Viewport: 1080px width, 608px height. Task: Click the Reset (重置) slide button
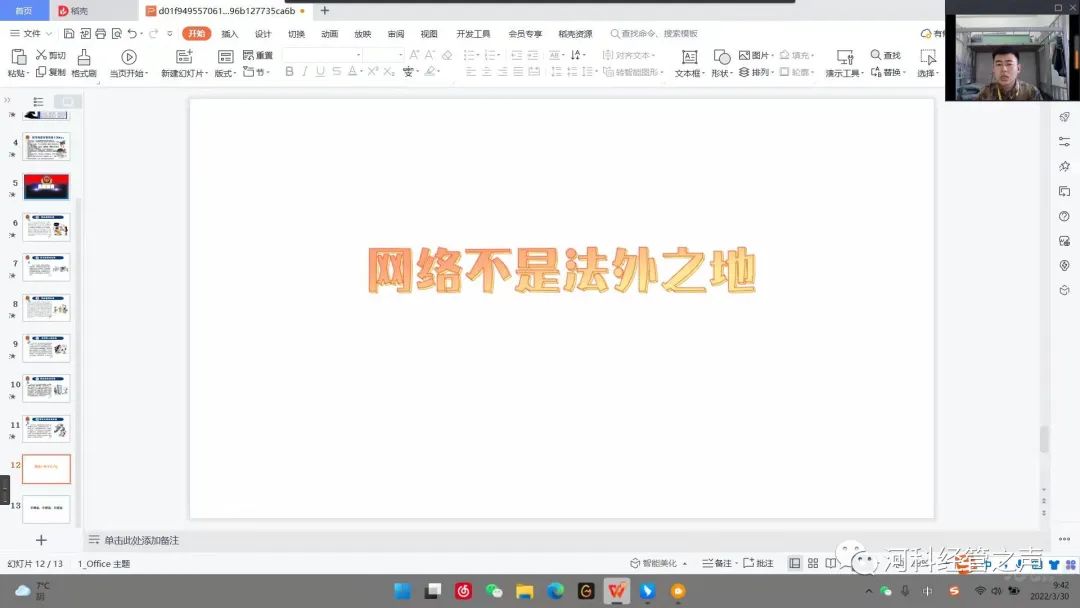(x=258, y=55)
